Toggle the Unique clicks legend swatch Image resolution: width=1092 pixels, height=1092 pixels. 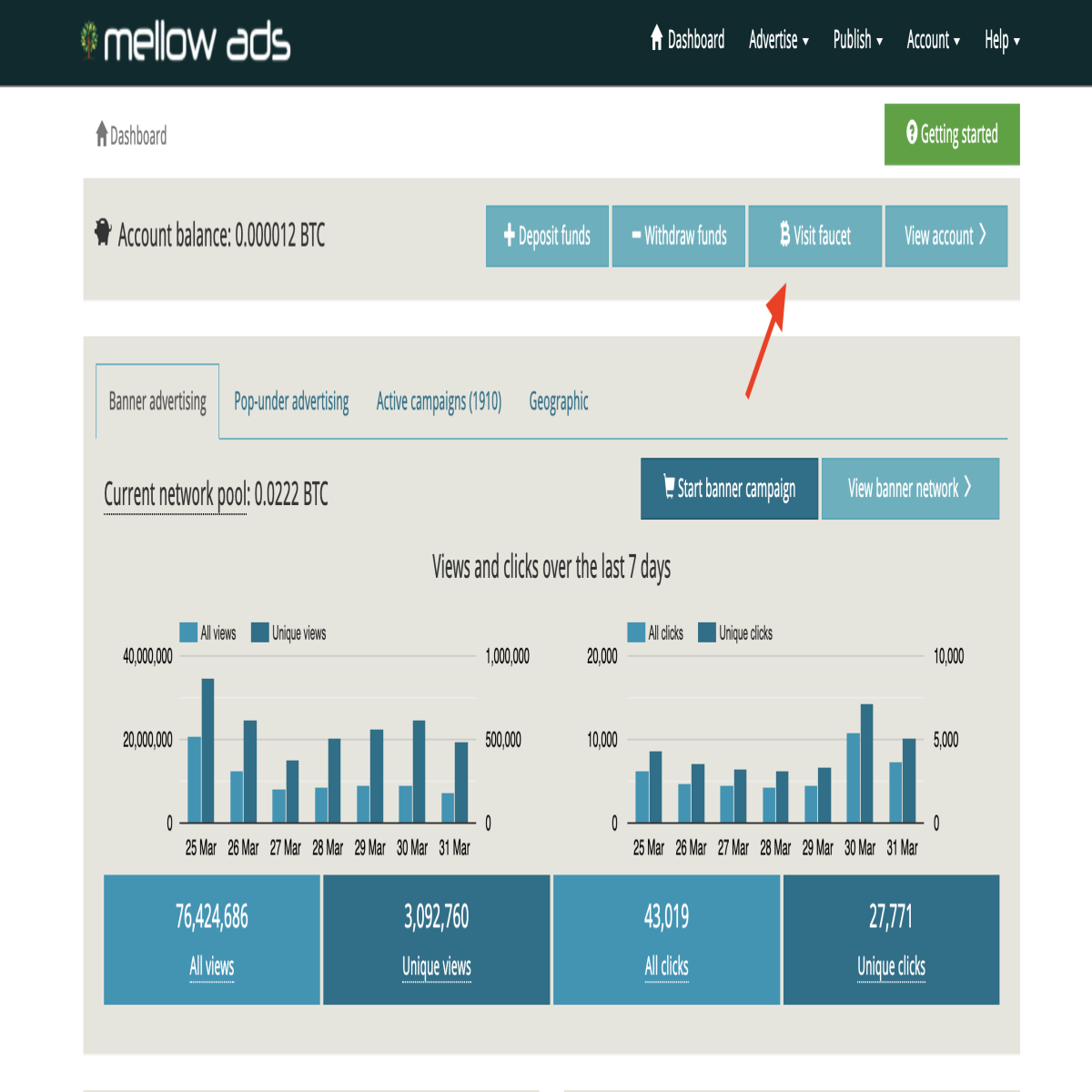707,632
